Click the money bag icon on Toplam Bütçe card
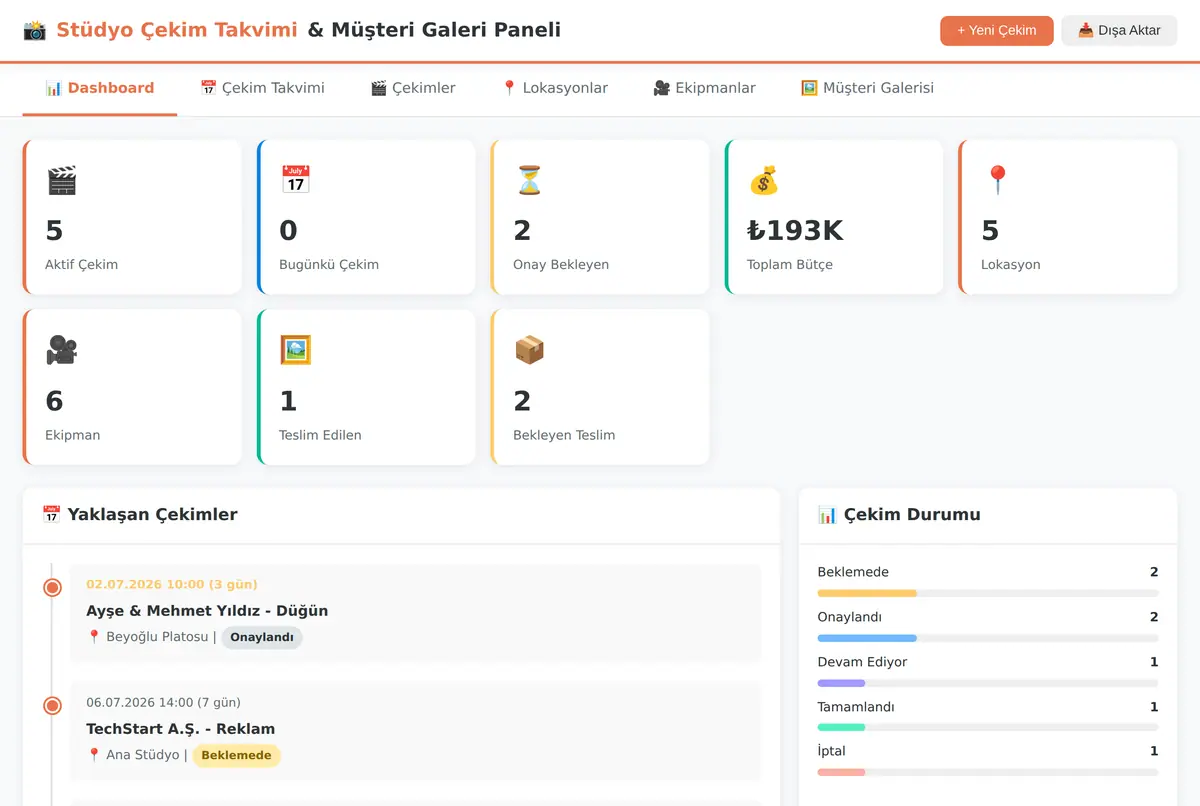Viewport: 1200px width, 806px height. click(764, 180)
